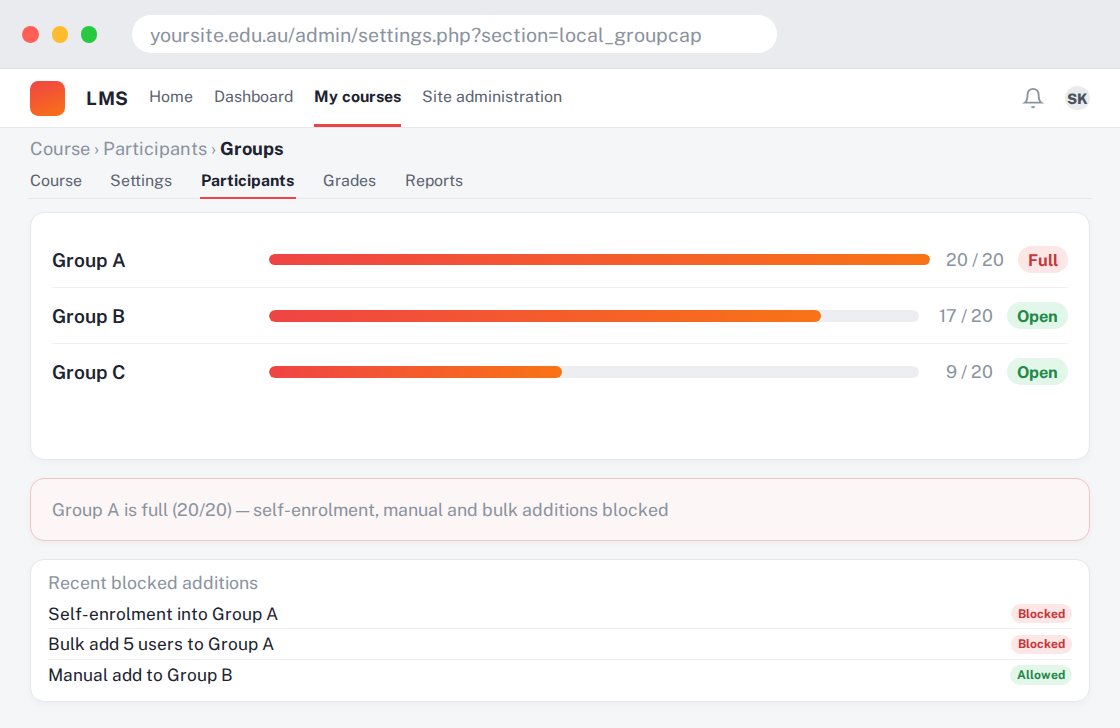Switch to the Course tab
The width and height of the screenshot is (1120, 728).
coord(56,181)
